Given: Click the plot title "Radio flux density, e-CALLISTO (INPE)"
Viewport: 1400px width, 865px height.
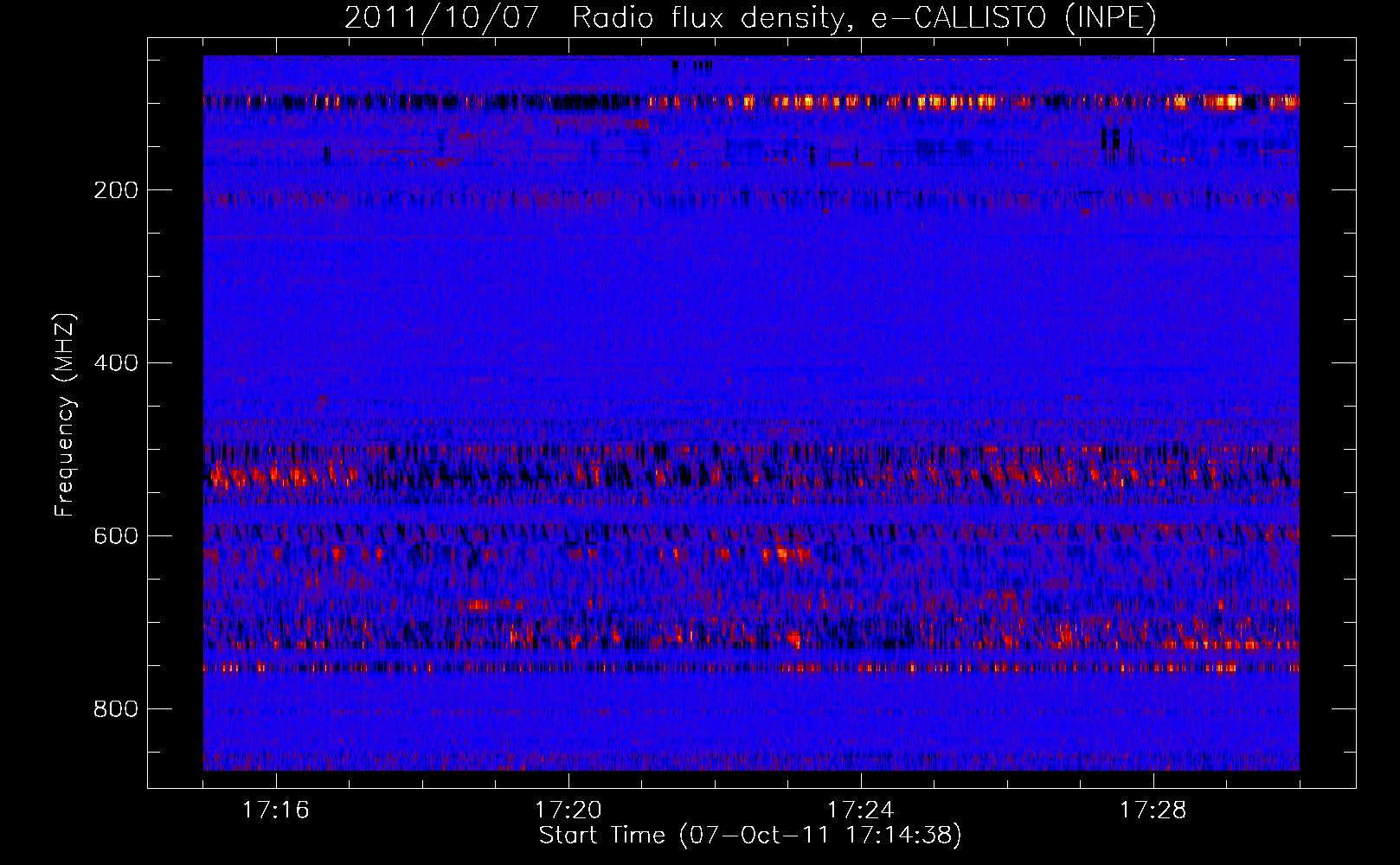Looking at the screenshot, I should point(864,17).
